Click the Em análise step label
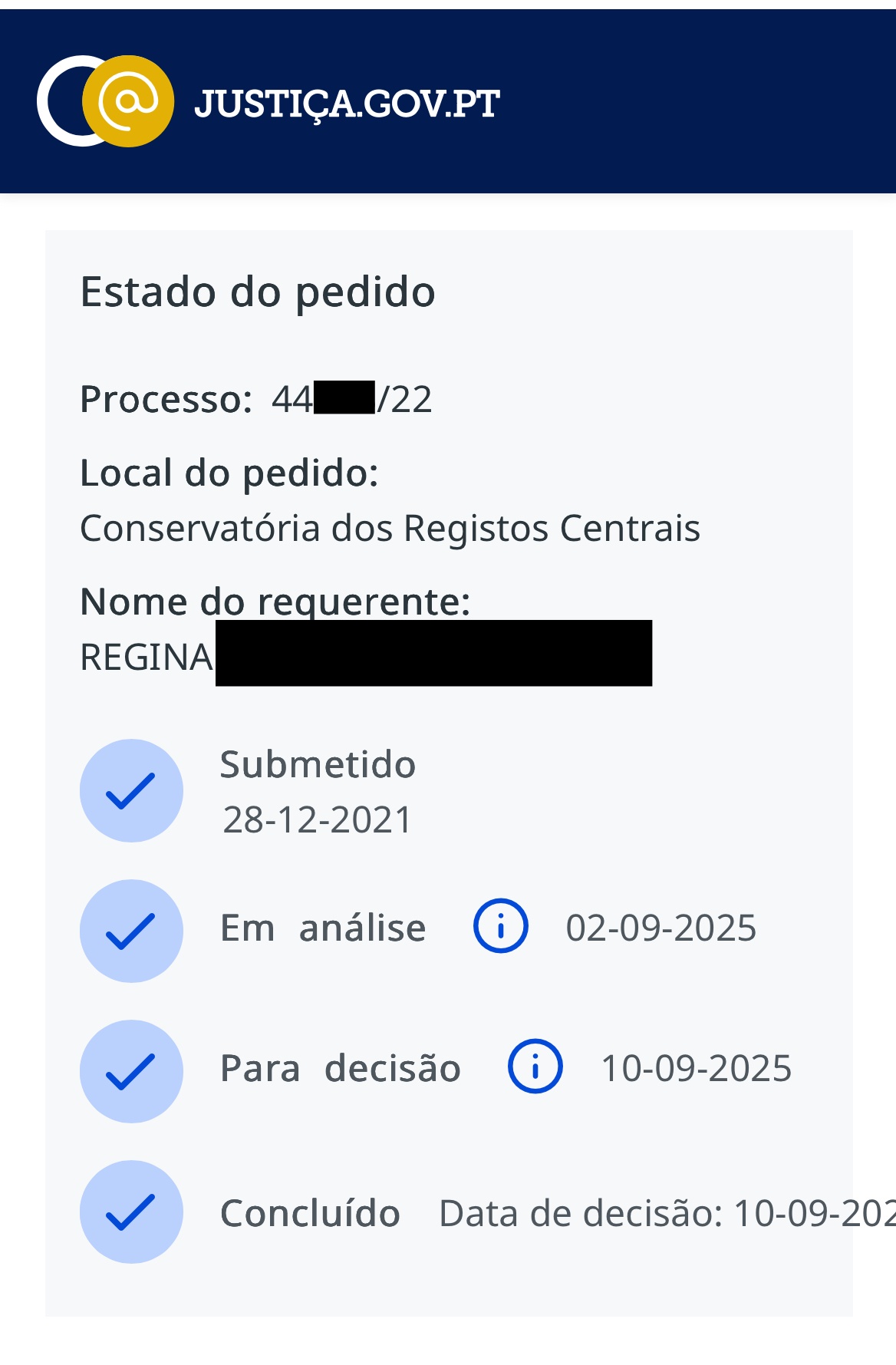The height and width of the screenshot is (1365, 896). coord(323,928)
